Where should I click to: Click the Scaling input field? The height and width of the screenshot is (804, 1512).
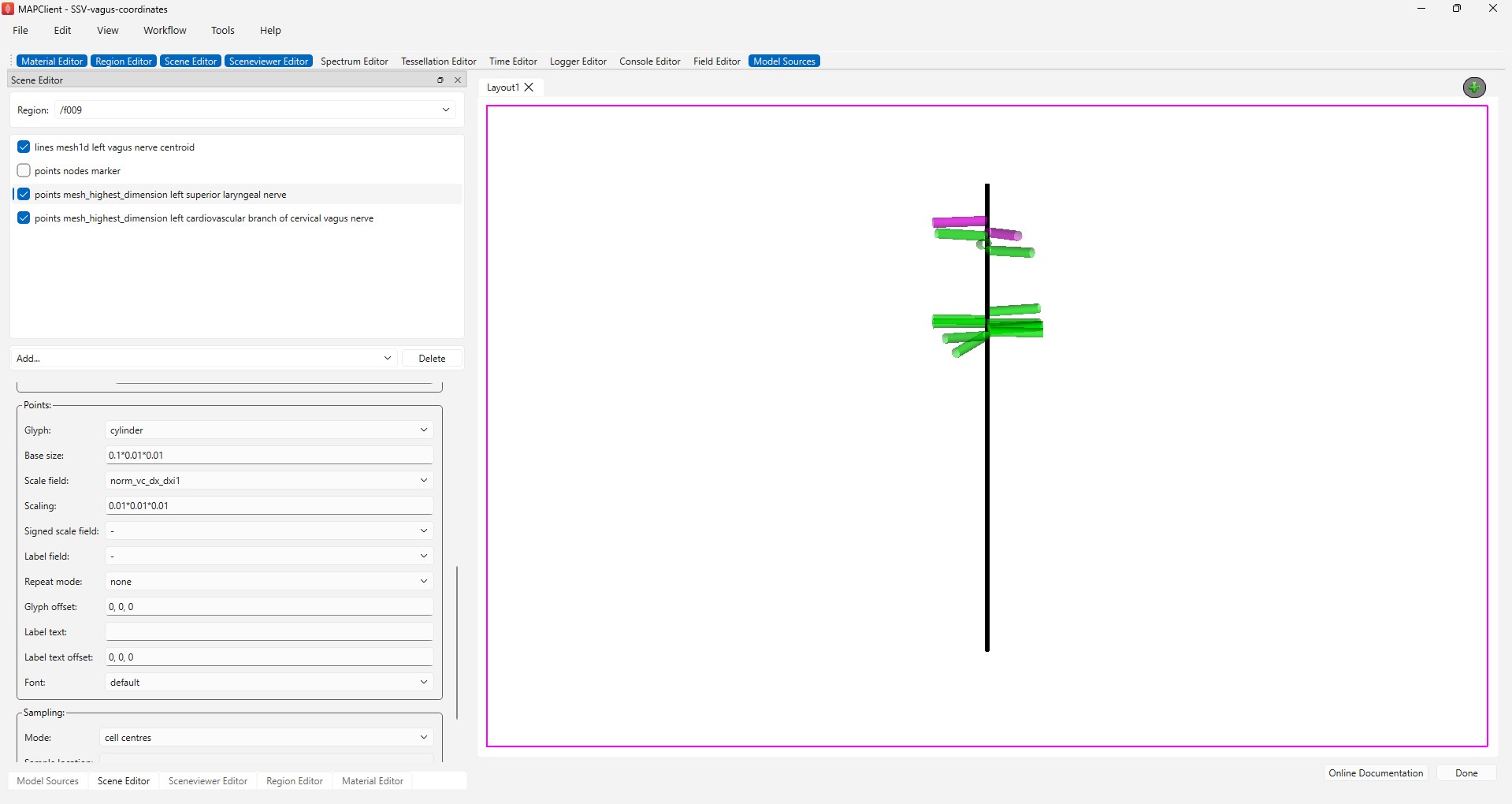[x=269, y=506]
